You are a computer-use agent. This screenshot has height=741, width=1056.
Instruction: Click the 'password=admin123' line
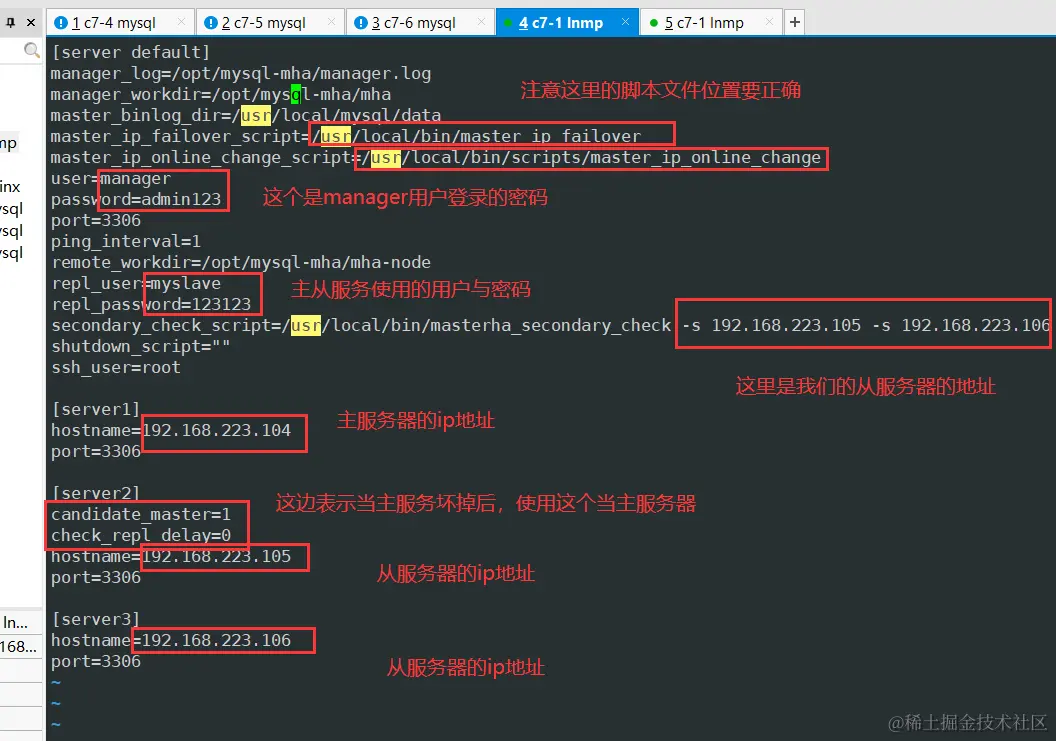pyautogui.click(x=136, y=199)
